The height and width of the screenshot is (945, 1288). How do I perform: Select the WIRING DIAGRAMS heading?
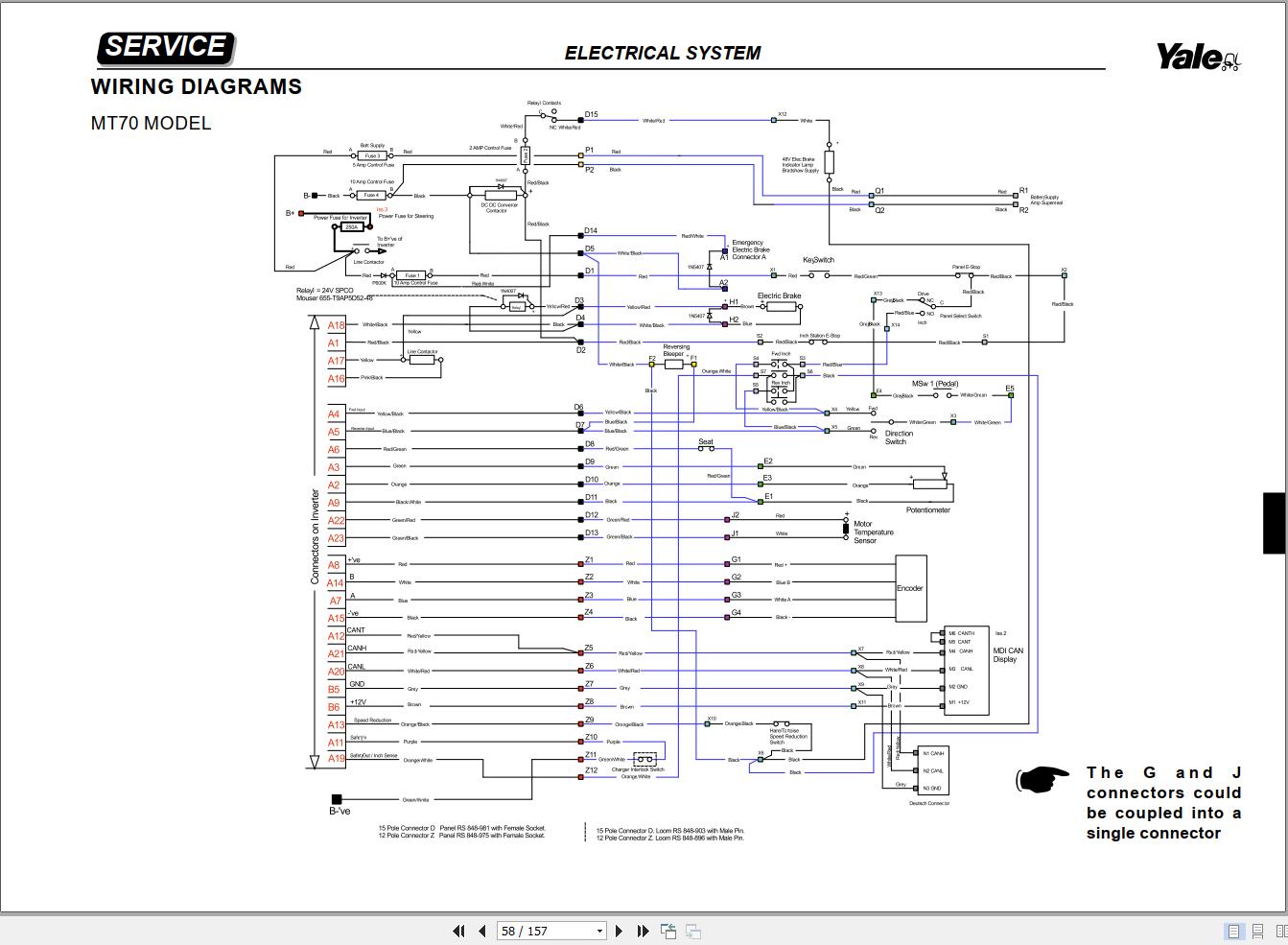[196, 86]
